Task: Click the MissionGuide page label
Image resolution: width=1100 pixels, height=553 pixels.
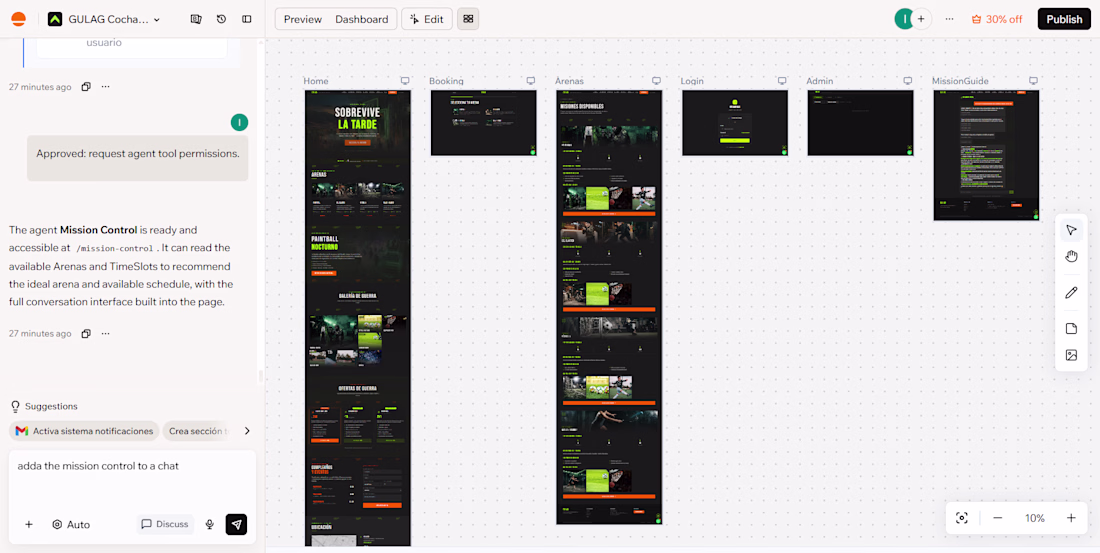Action: [960, 81]
